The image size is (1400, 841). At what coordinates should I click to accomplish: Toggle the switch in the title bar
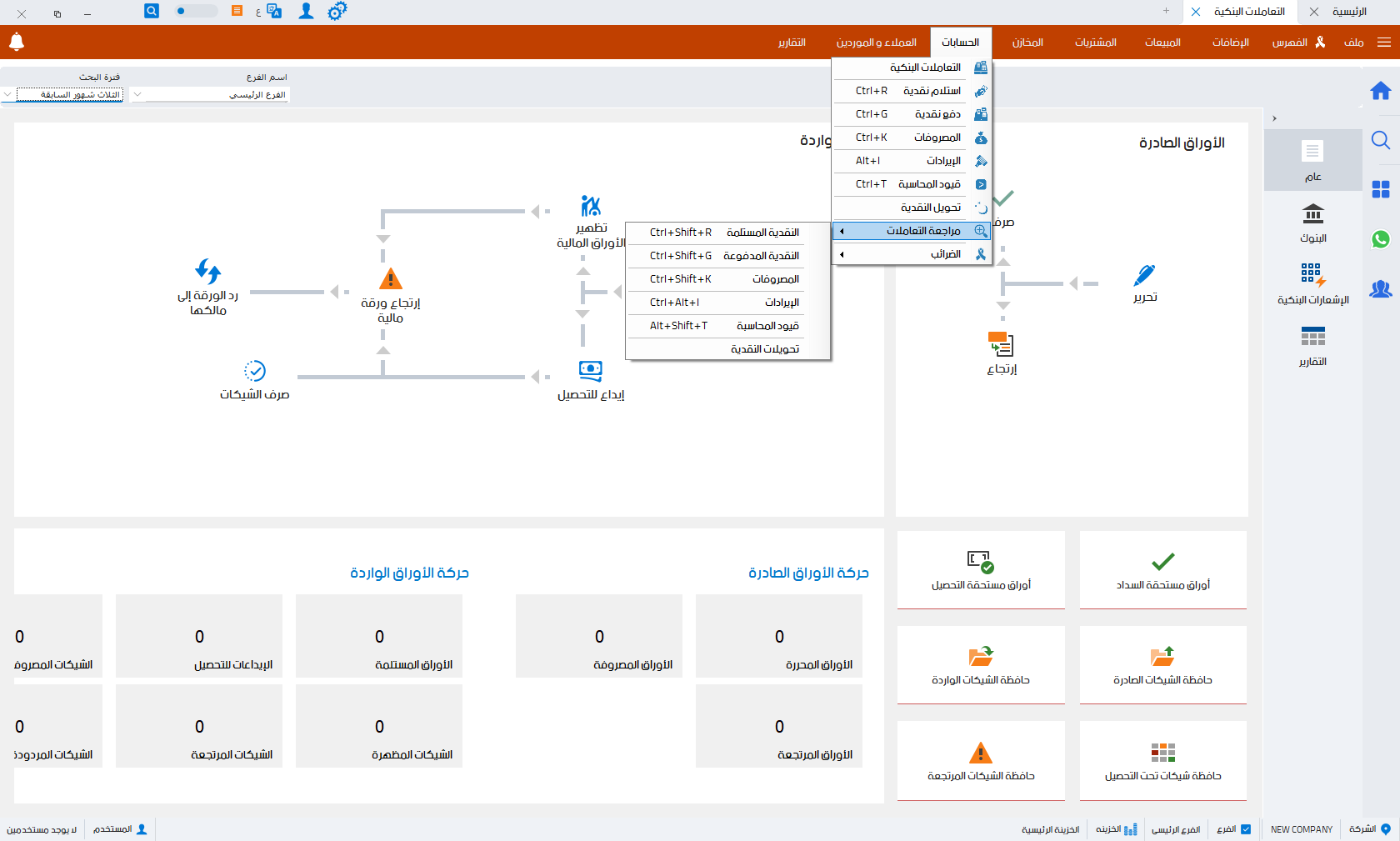pos(196,12)
